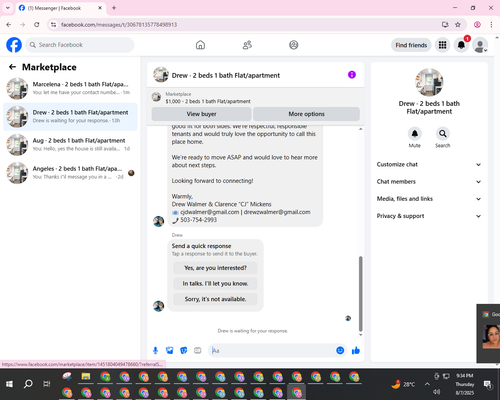Expand Chat members section
Screen dimensions: 500x400
click(x=429, y=182)
